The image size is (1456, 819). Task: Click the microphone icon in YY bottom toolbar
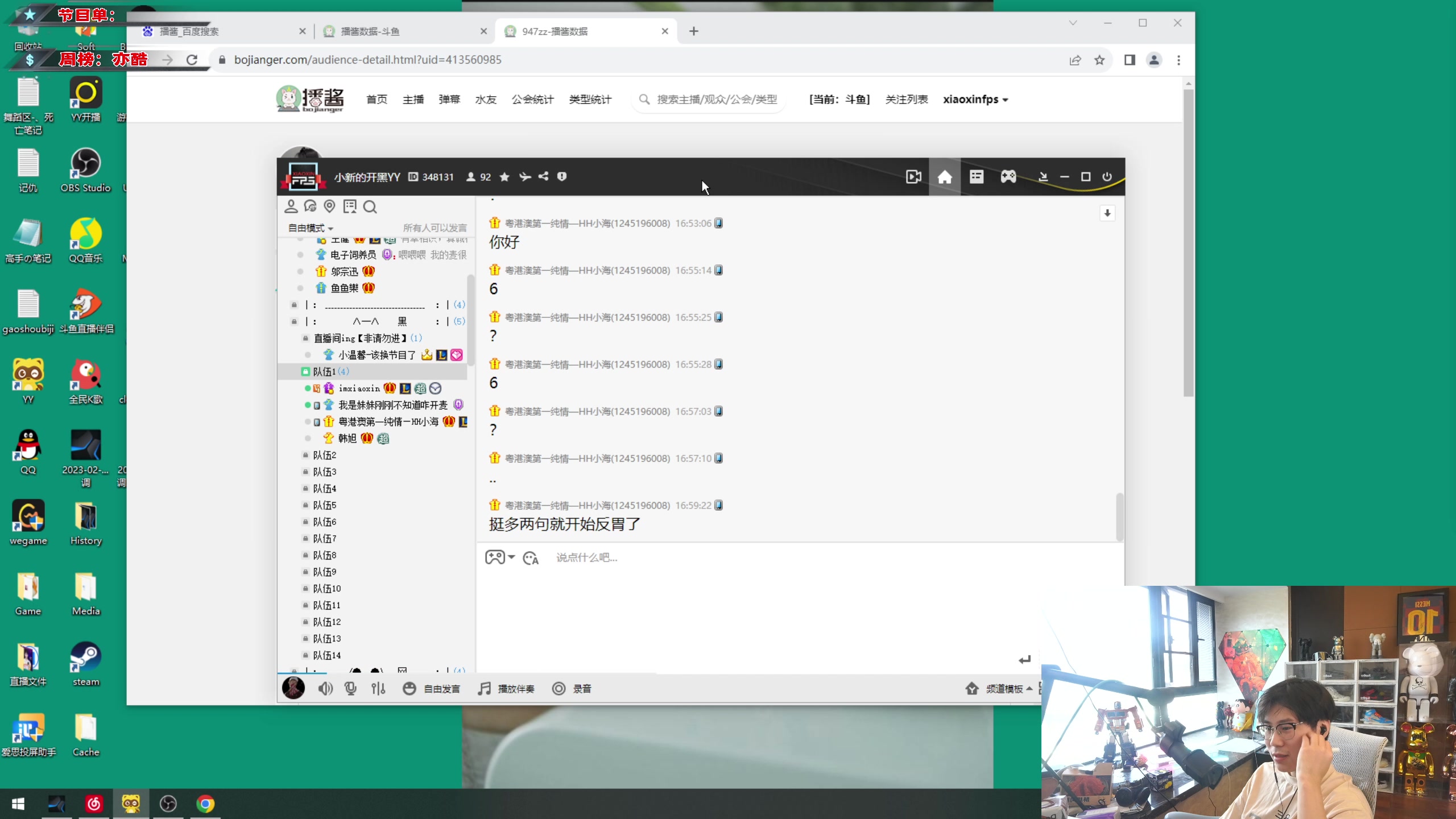tap(350, 688)
